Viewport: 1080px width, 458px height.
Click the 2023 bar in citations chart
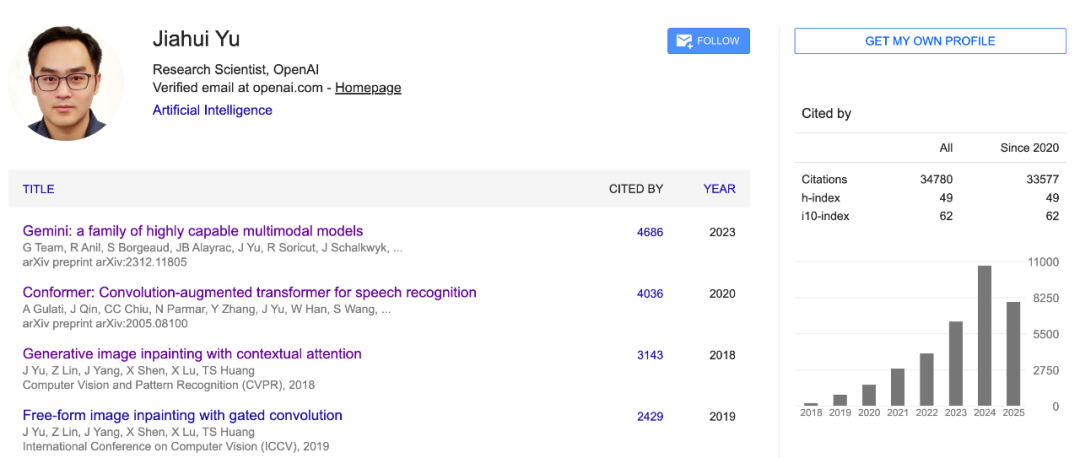pos(955,363)
